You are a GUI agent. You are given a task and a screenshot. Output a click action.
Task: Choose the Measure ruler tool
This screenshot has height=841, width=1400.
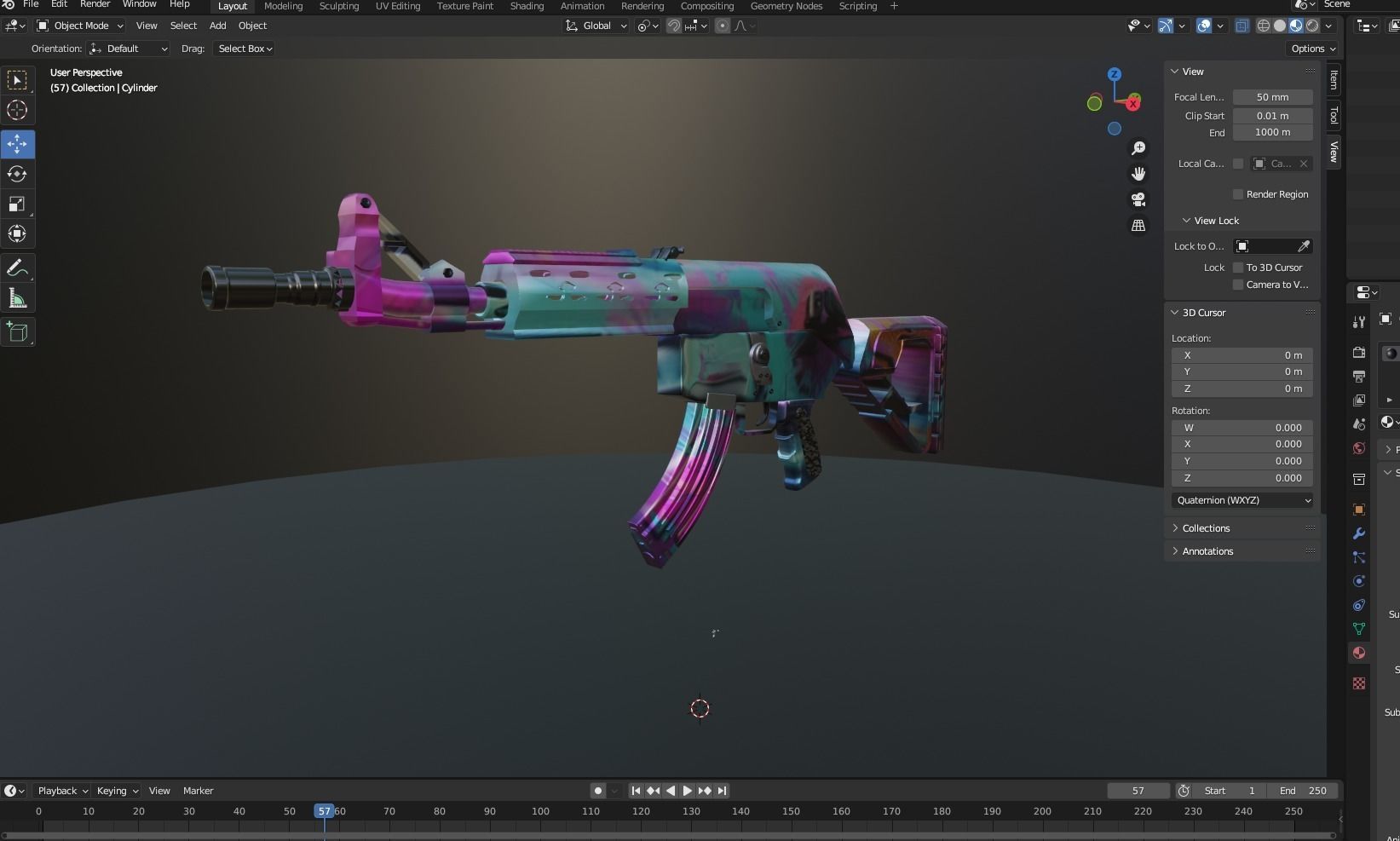click(17, 298)
